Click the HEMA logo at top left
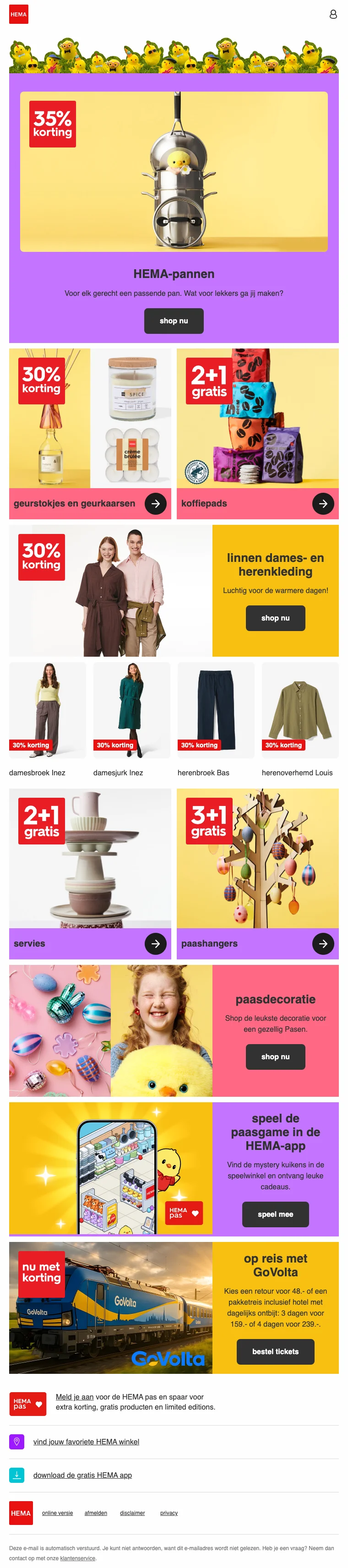Screen dimensions: 348x1568 click(19, 15)
